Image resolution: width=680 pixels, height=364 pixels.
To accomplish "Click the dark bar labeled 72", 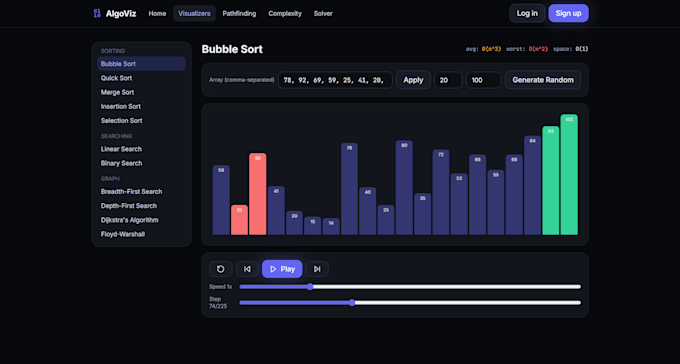I will coord(441,192).
